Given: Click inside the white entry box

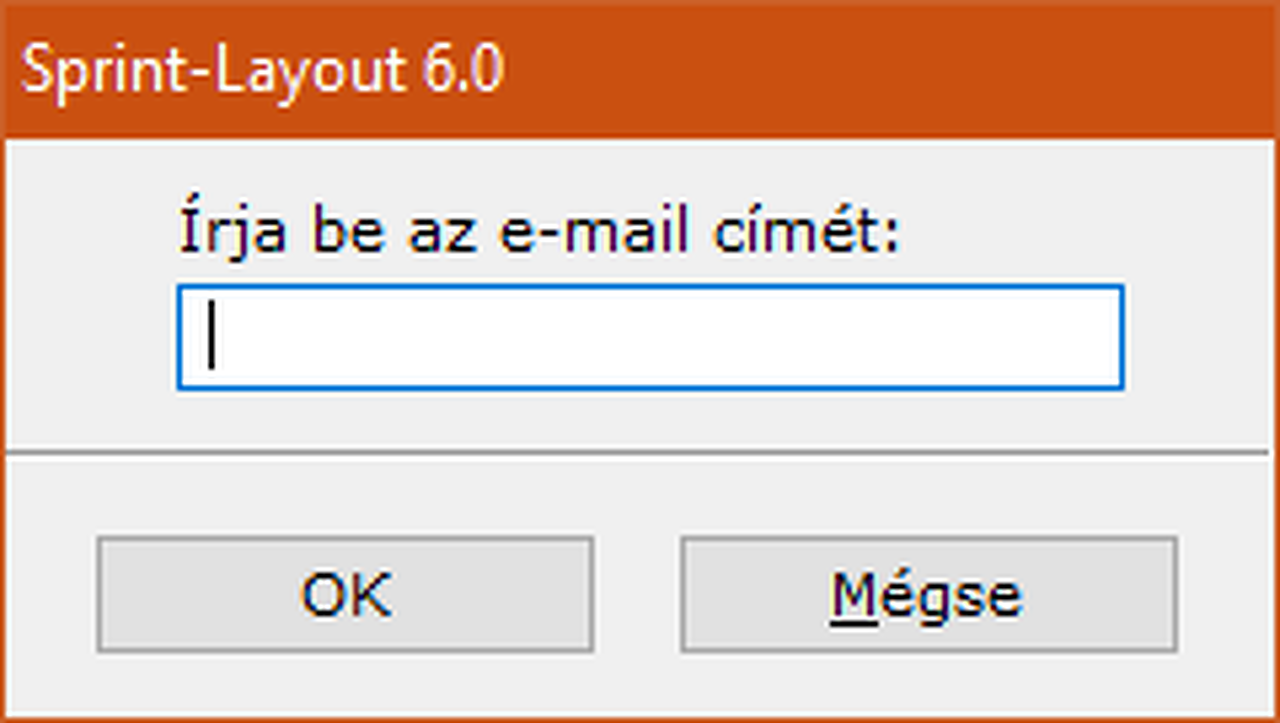Looking at the screenshot, I should pos(650,337).
